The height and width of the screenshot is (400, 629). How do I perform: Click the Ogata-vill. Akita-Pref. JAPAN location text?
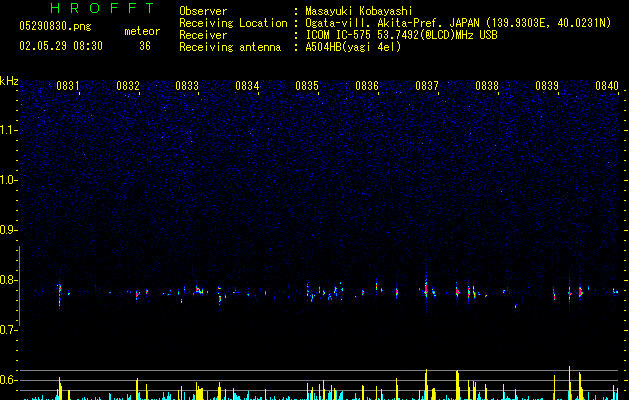click(458, 23)
